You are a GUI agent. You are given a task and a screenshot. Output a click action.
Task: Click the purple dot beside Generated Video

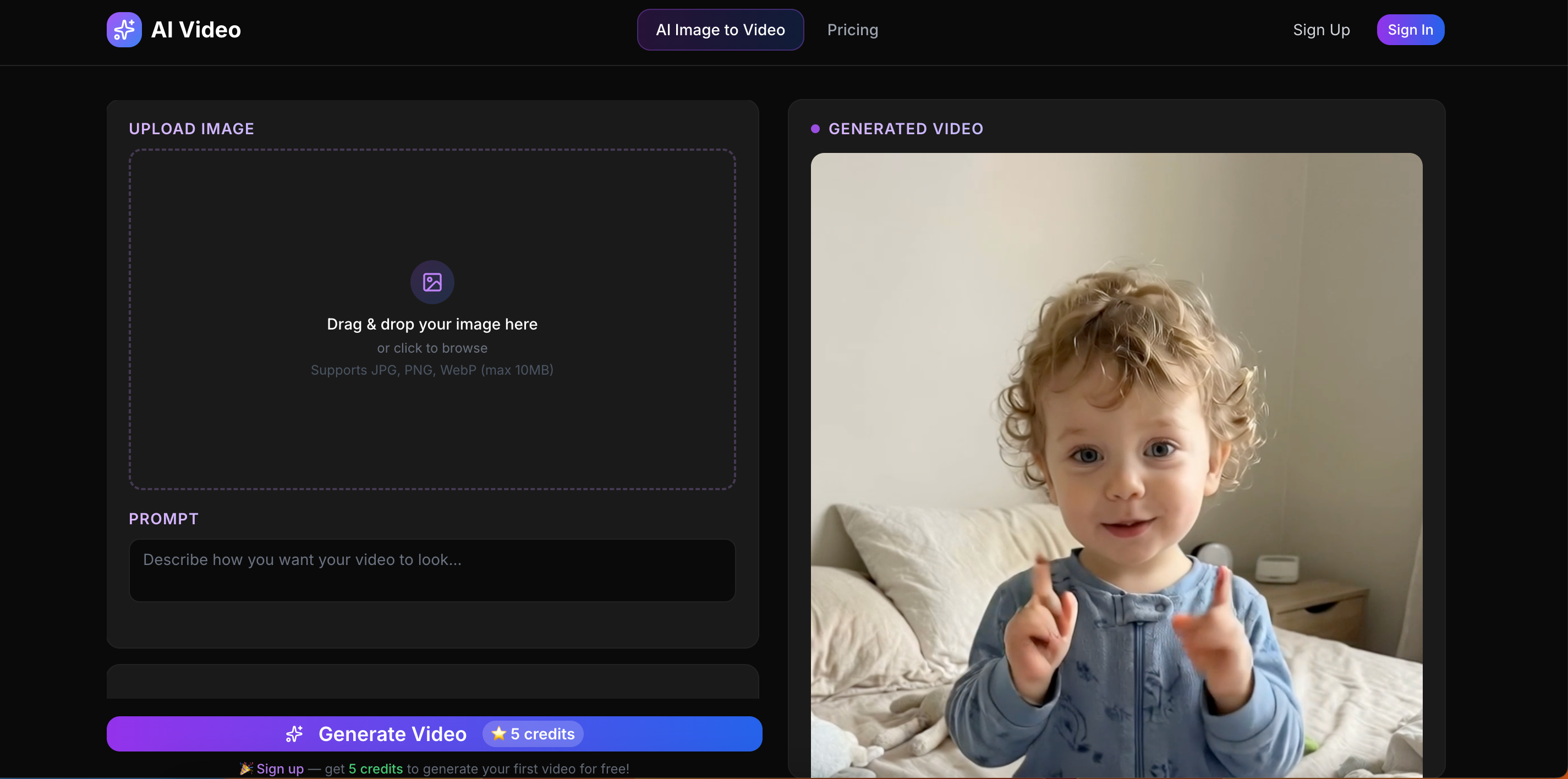tap(815, 129)
